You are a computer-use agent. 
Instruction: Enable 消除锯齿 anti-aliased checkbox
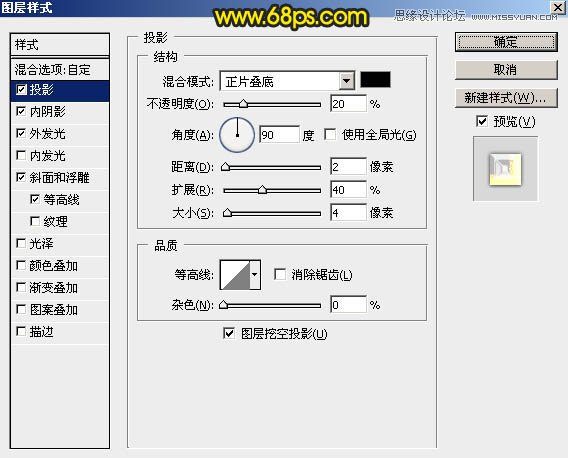280,274
